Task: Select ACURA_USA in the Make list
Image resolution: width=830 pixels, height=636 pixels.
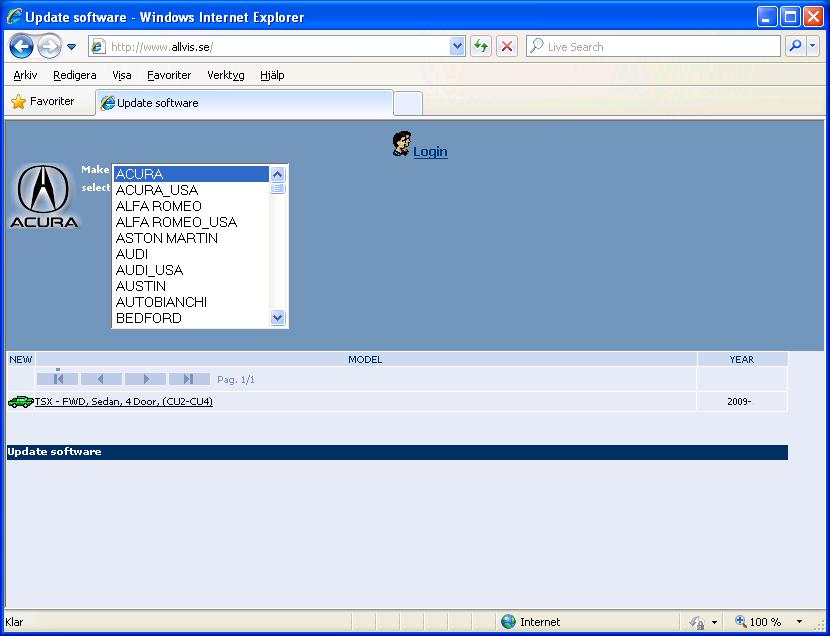Action: coord(191,190)
